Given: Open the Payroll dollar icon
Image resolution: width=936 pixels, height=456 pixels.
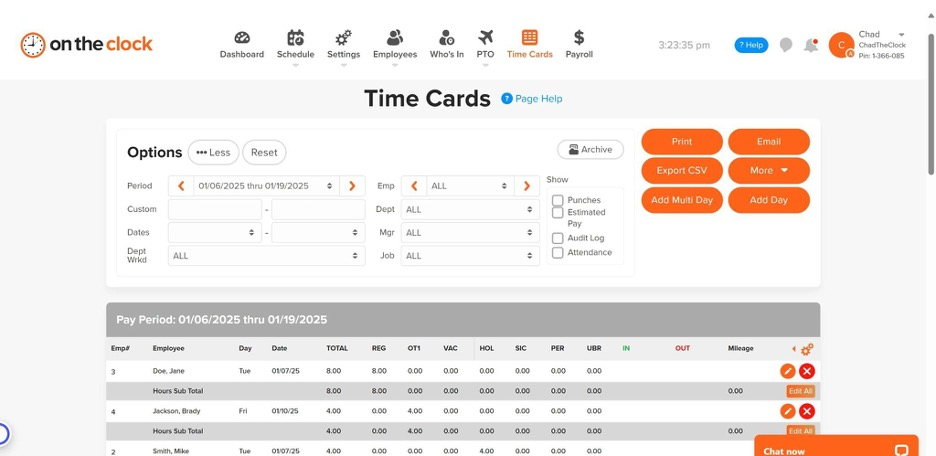Looking at the screenshot, I should [579, 38].
